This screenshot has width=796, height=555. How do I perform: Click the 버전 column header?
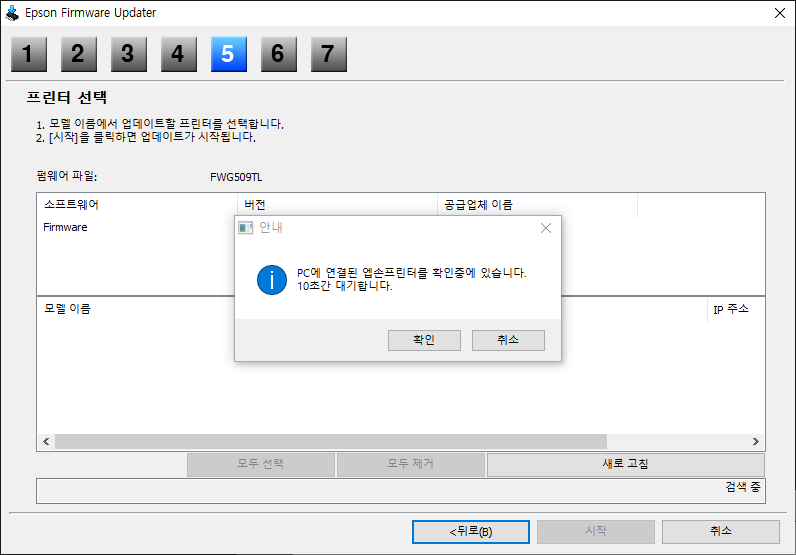pyautogui.click(x=338, y=205)
